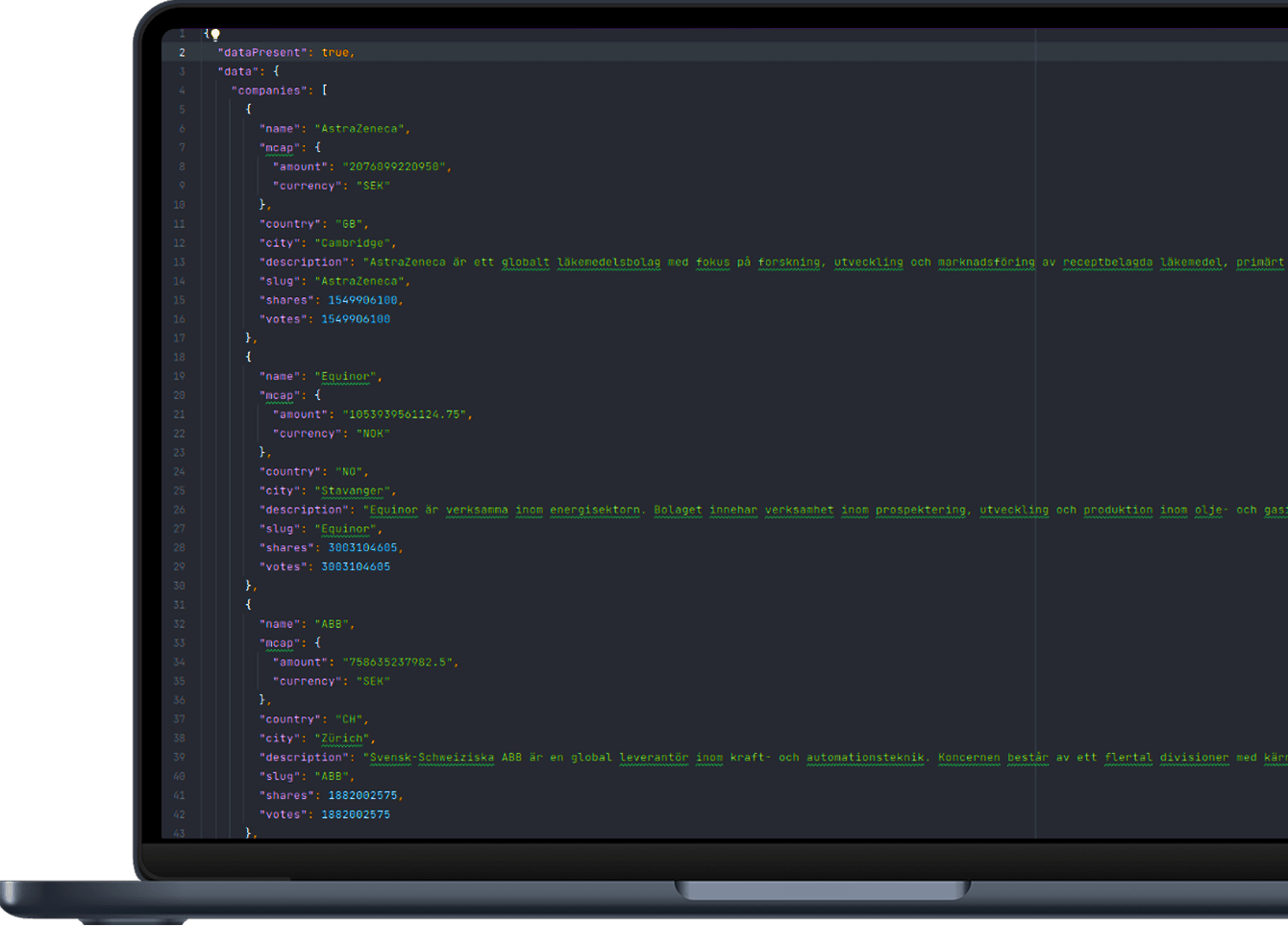
Task: Click the "dataPresent" key
Action: pyautogui.click(x=262, y=53)
